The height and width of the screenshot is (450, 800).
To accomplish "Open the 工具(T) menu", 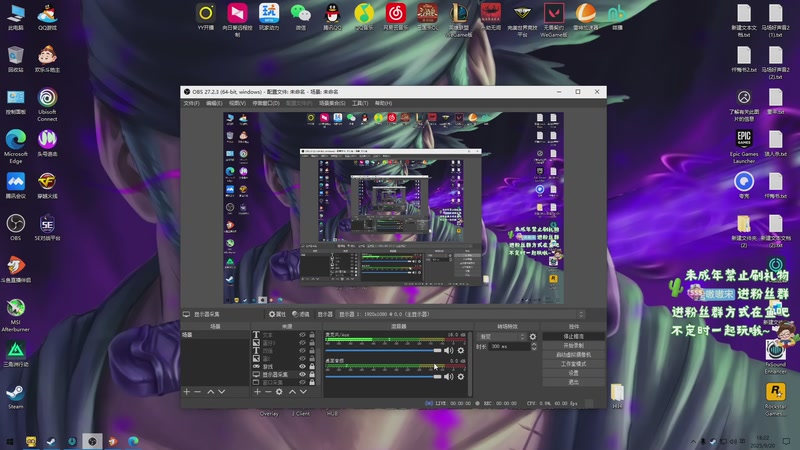I will 360,103.
